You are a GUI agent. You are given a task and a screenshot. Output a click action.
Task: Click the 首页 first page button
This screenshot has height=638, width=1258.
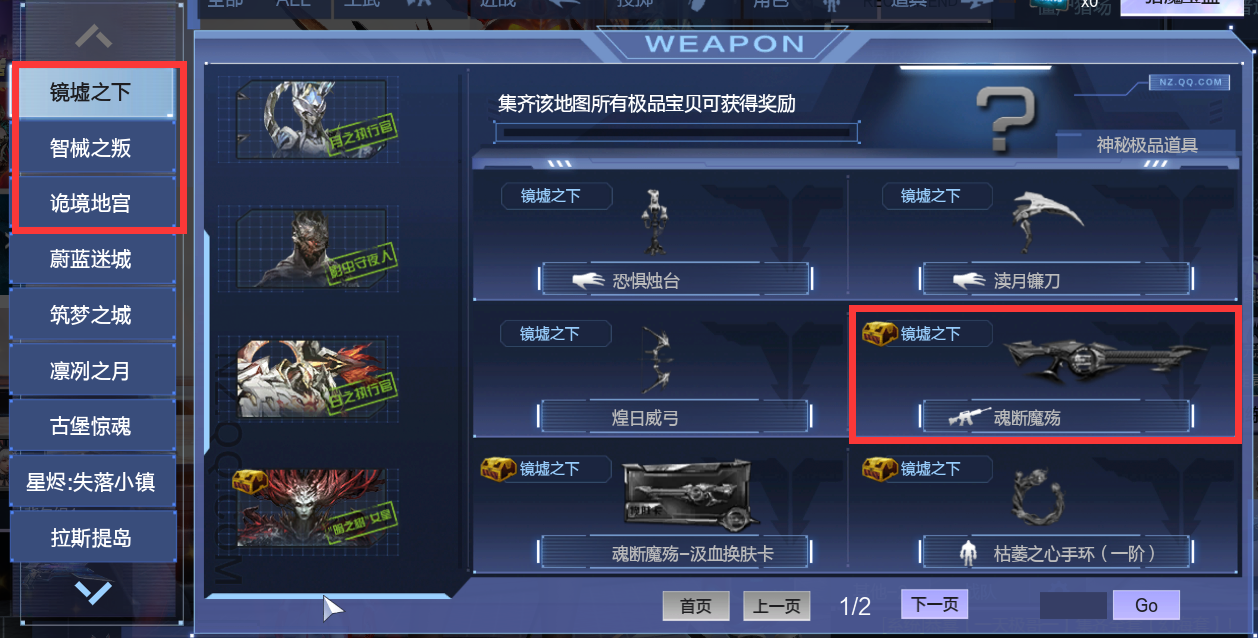pos(696,606)
